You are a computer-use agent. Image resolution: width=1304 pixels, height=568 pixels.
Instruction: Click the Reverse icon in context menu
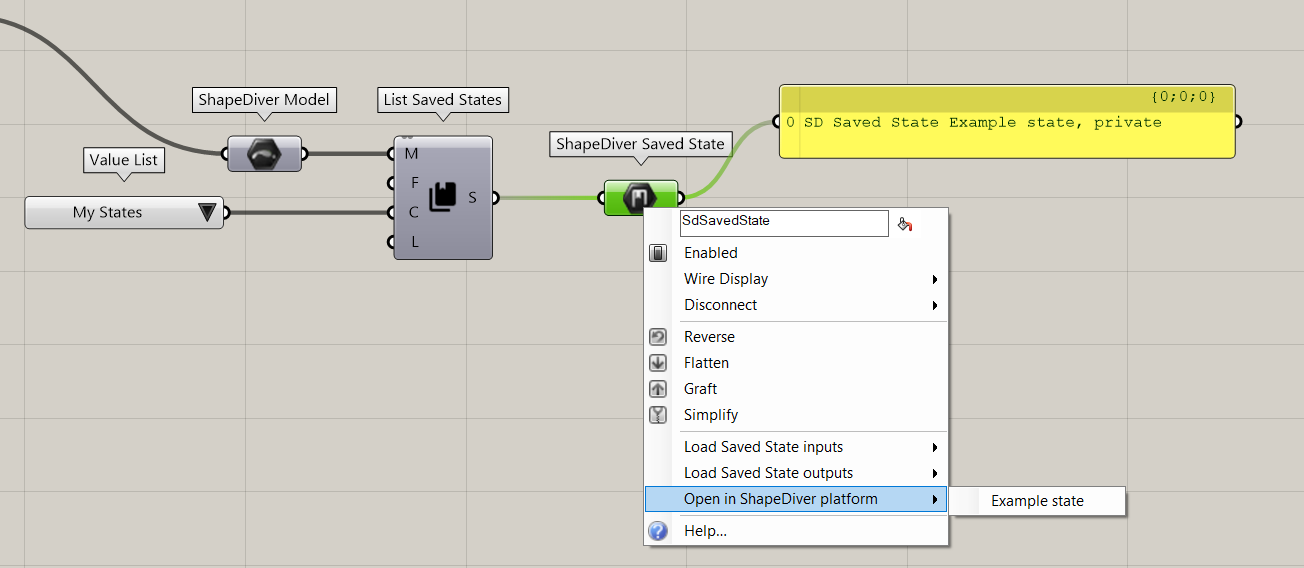pos(658,337)
